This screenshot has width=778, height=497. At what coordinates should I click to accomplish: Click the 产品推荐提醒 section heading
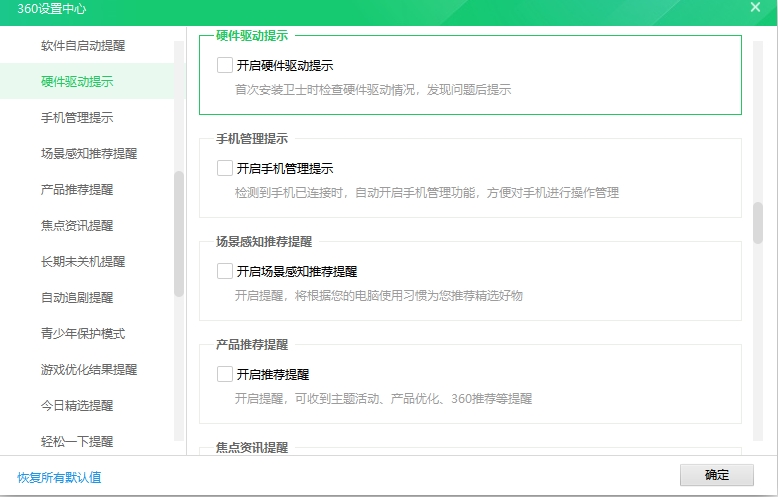(x=252, y=345)
